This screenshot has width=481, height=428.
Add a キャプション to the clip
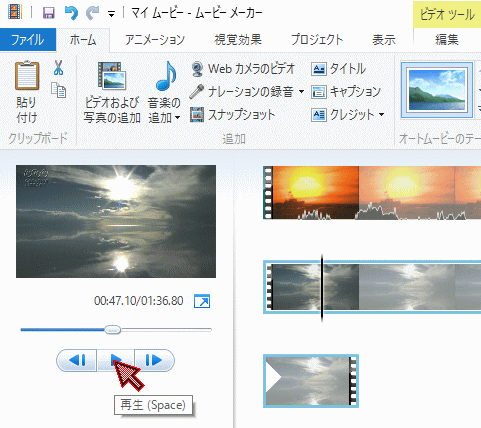click(x=346, y=92)
